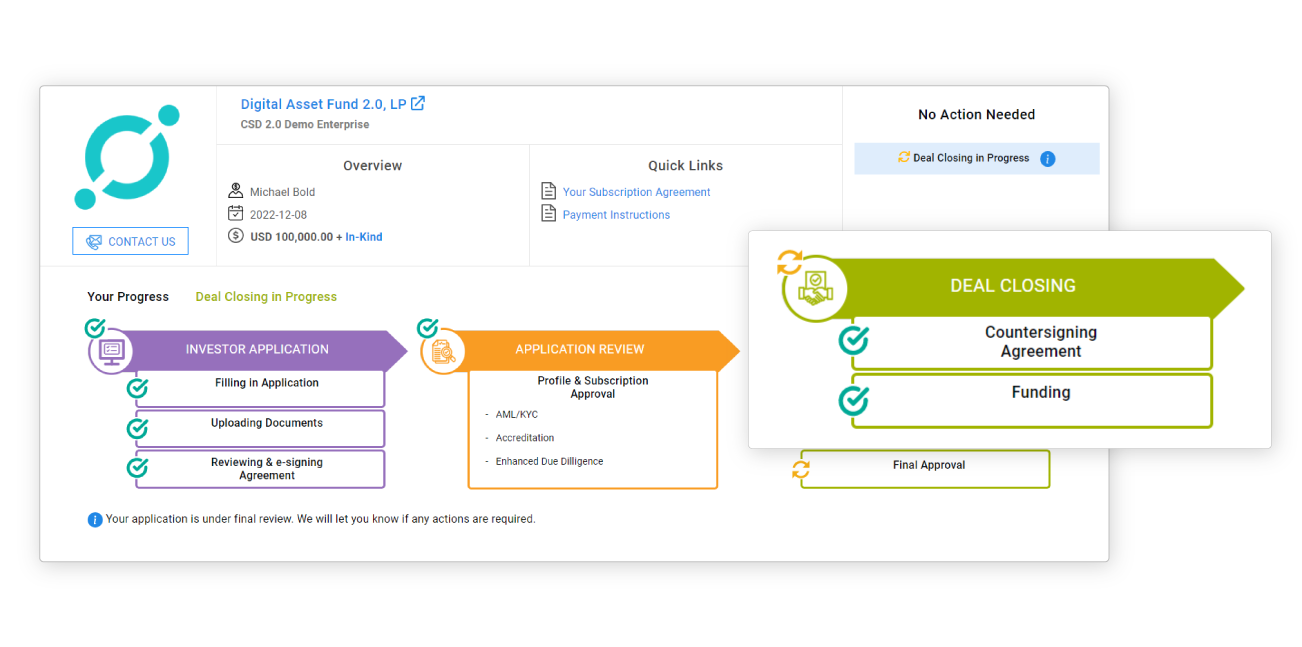Image resolution: width=1302 pixels, height=647 pixels.
Task: Click the No Action Needed heading
Action: pos(977,115)
